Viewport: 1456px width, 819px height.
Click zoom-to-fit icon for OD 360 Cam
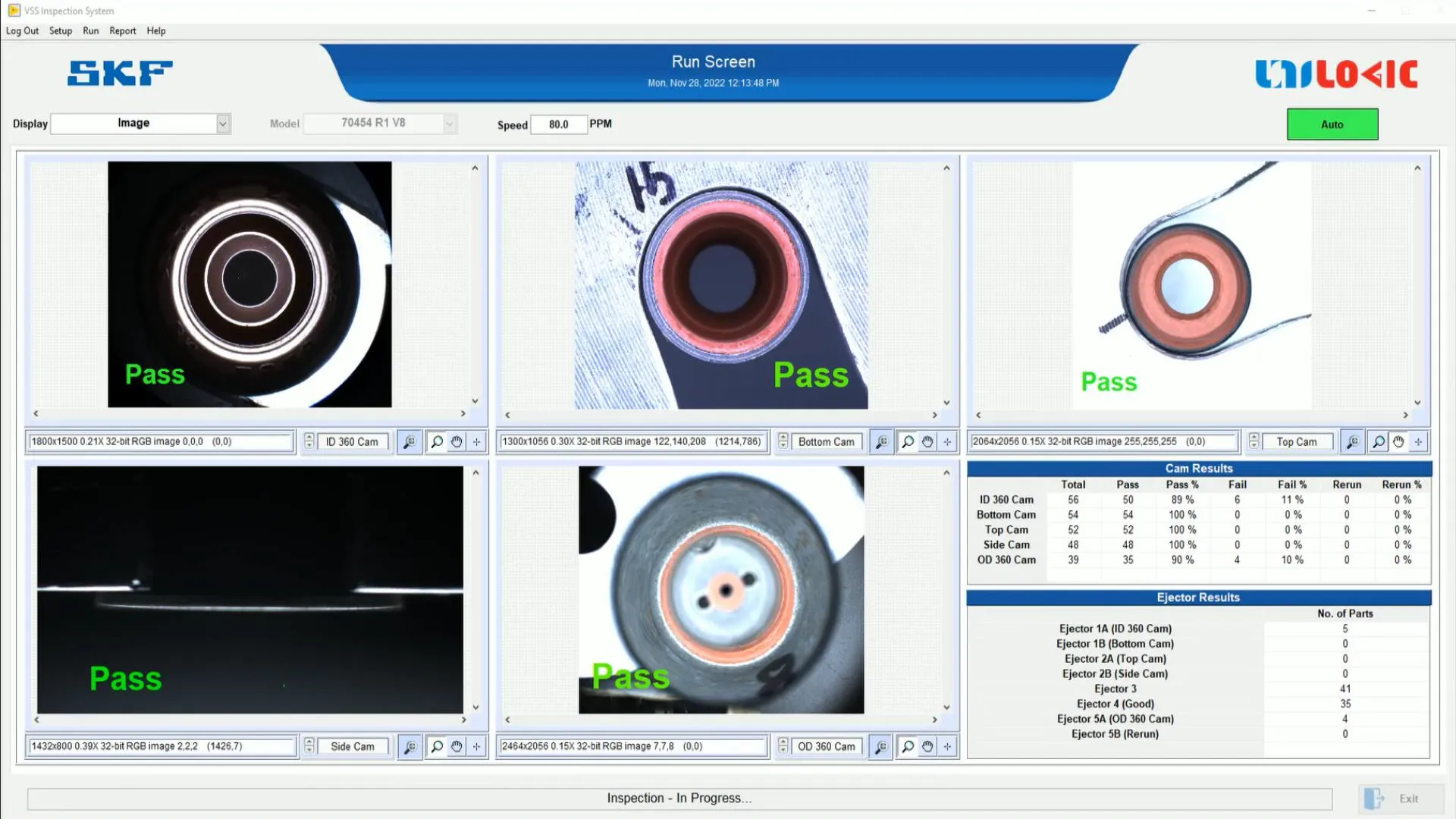click(x=880, y=746)
